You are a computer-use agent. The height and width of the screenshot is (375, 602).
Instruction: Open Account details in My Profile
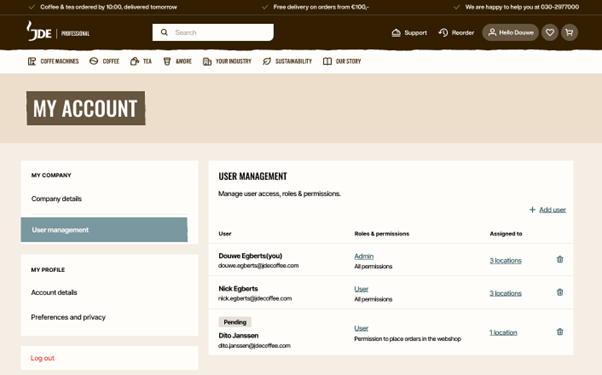(54, 292)
